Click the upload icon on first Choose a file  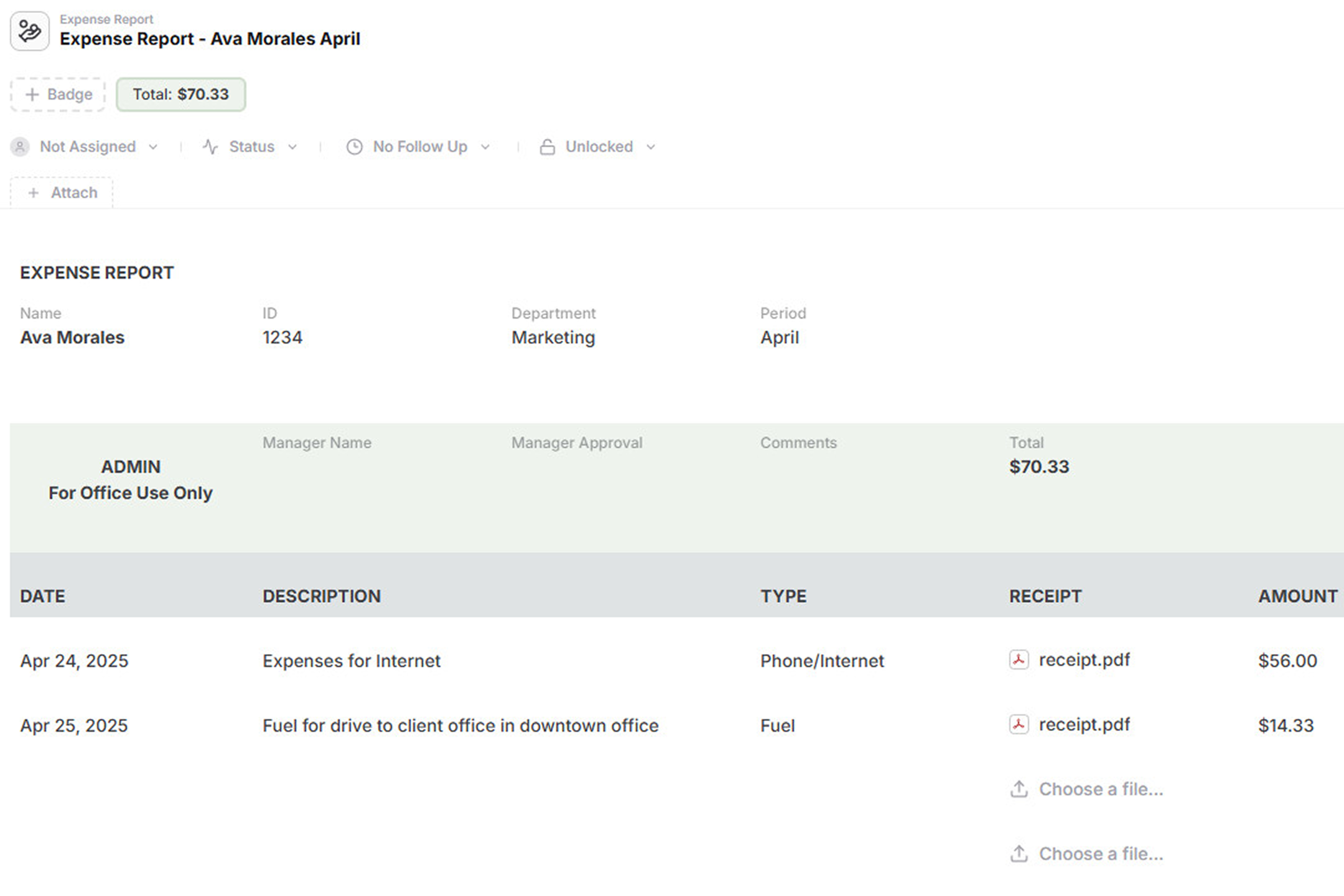click(1019, 789)
